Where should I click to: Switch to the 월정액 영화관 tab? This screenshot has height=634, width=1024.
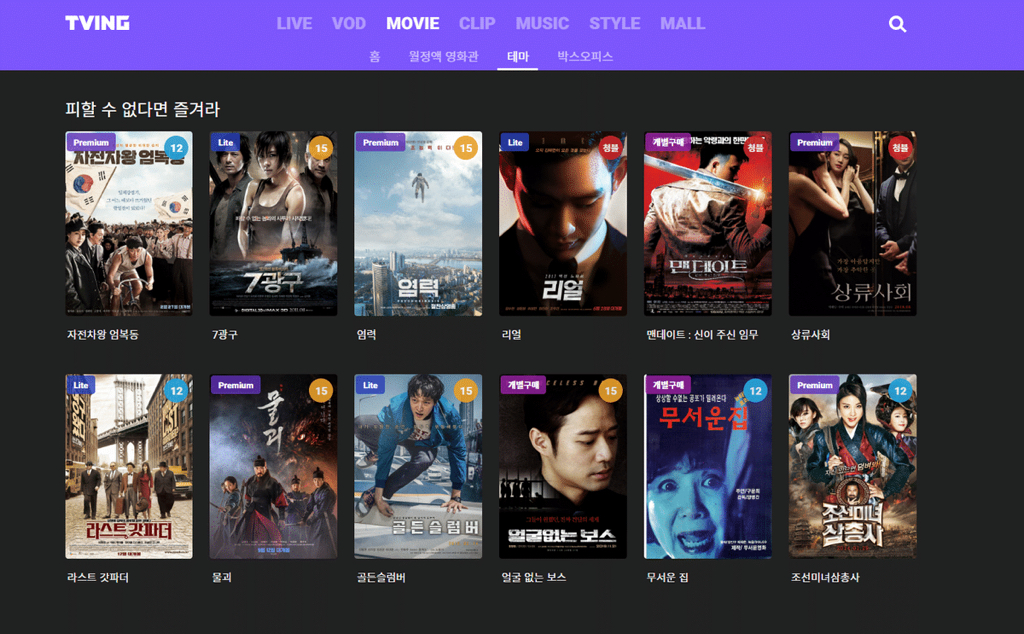click(x=443, y=56)
